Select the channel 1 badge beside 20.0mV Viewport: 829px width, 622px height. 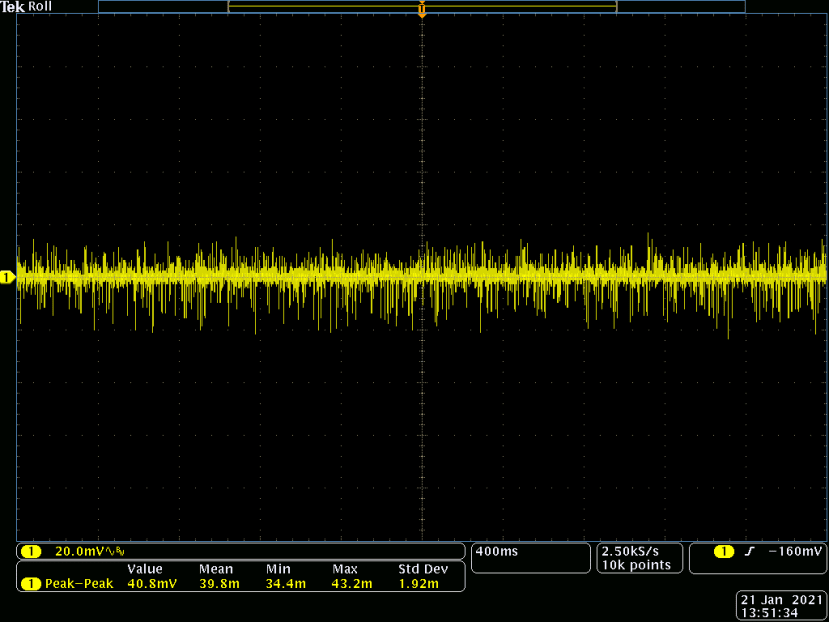tap(30, 552)
